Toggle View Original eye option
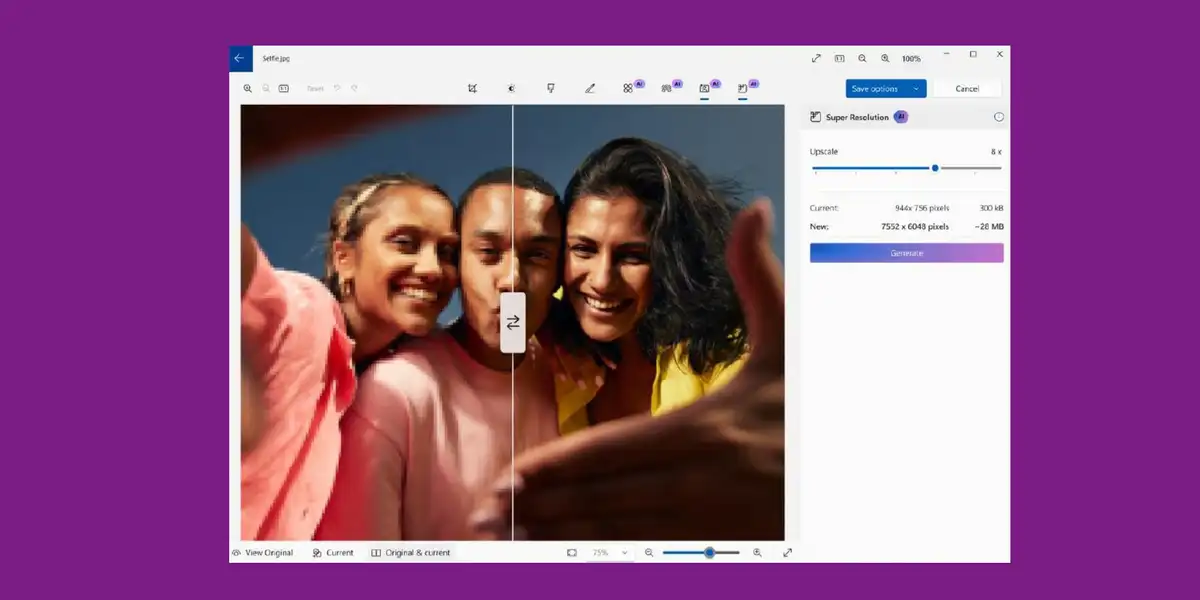This screenshot has height=600, width=1200. click(262, 552)
